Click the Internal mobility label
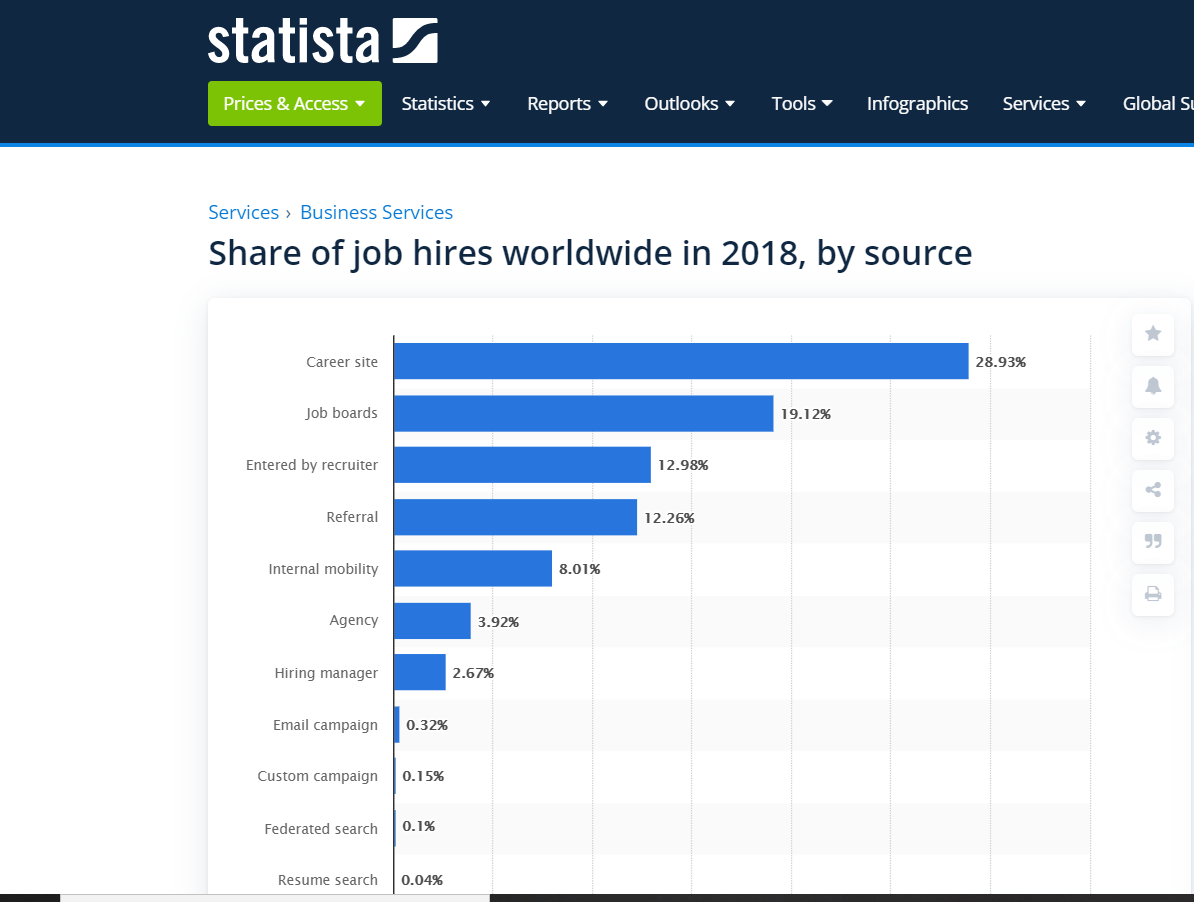The height and width of the screenshot is (902, 1194). pyautogui.click(x=323, y=569)
